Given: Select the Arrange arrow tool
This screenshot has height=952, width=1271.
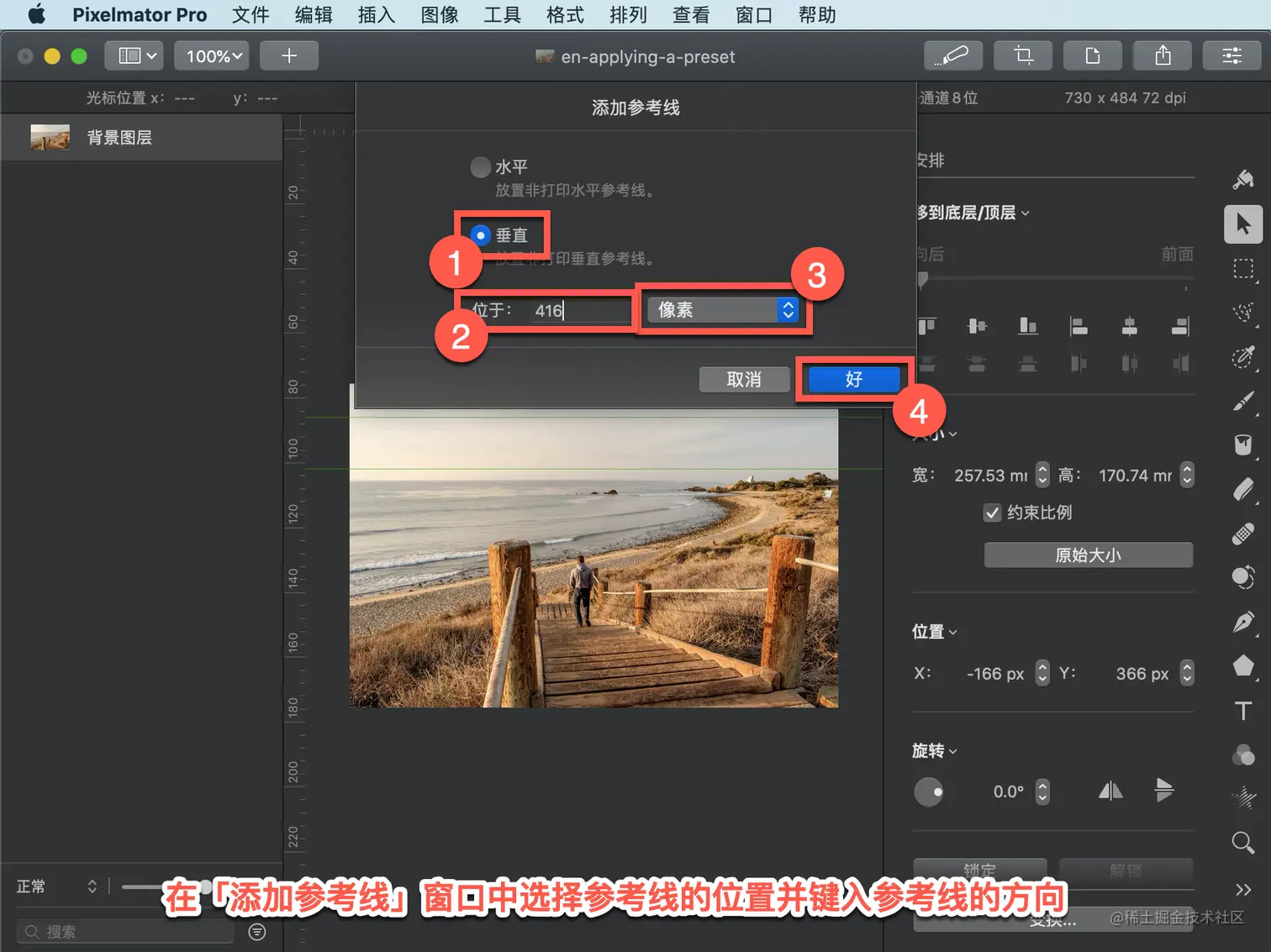Looking at the screenshot, I should click(1243, 224).
